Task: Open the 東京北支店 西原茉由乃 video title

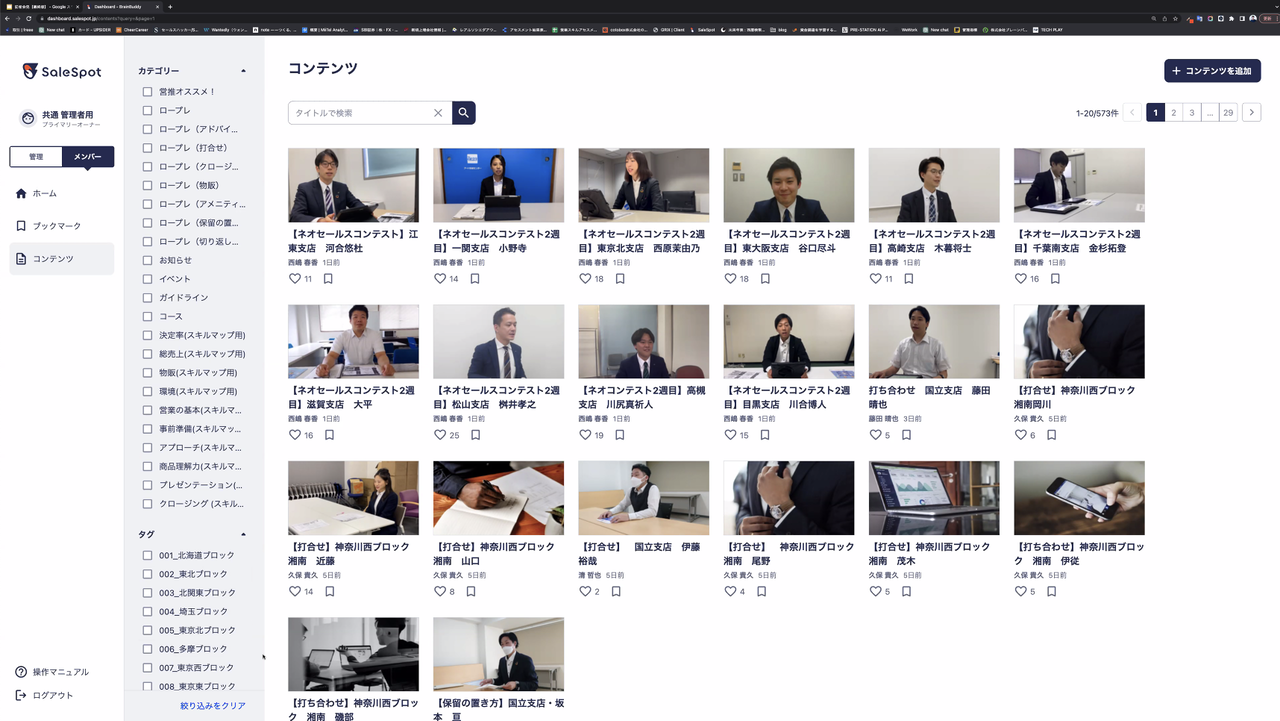Action: (643, 241)
